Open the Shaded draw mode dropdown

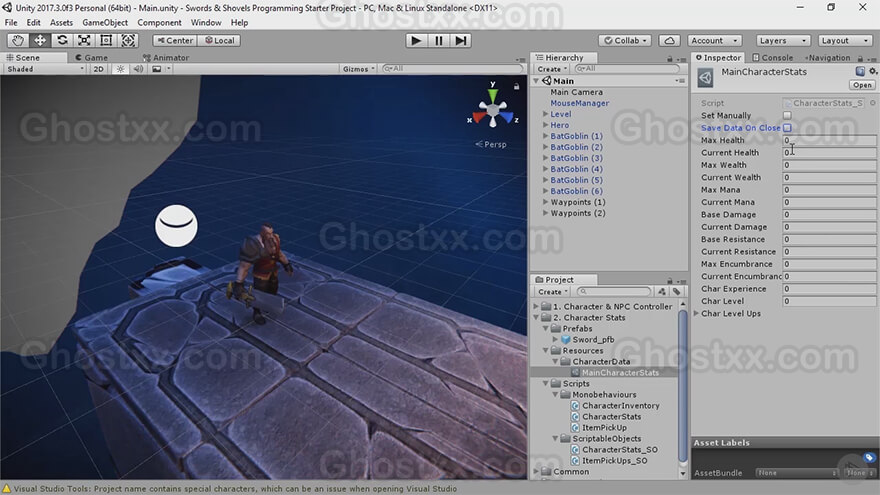pyautogui.click(x=44, y=69)
